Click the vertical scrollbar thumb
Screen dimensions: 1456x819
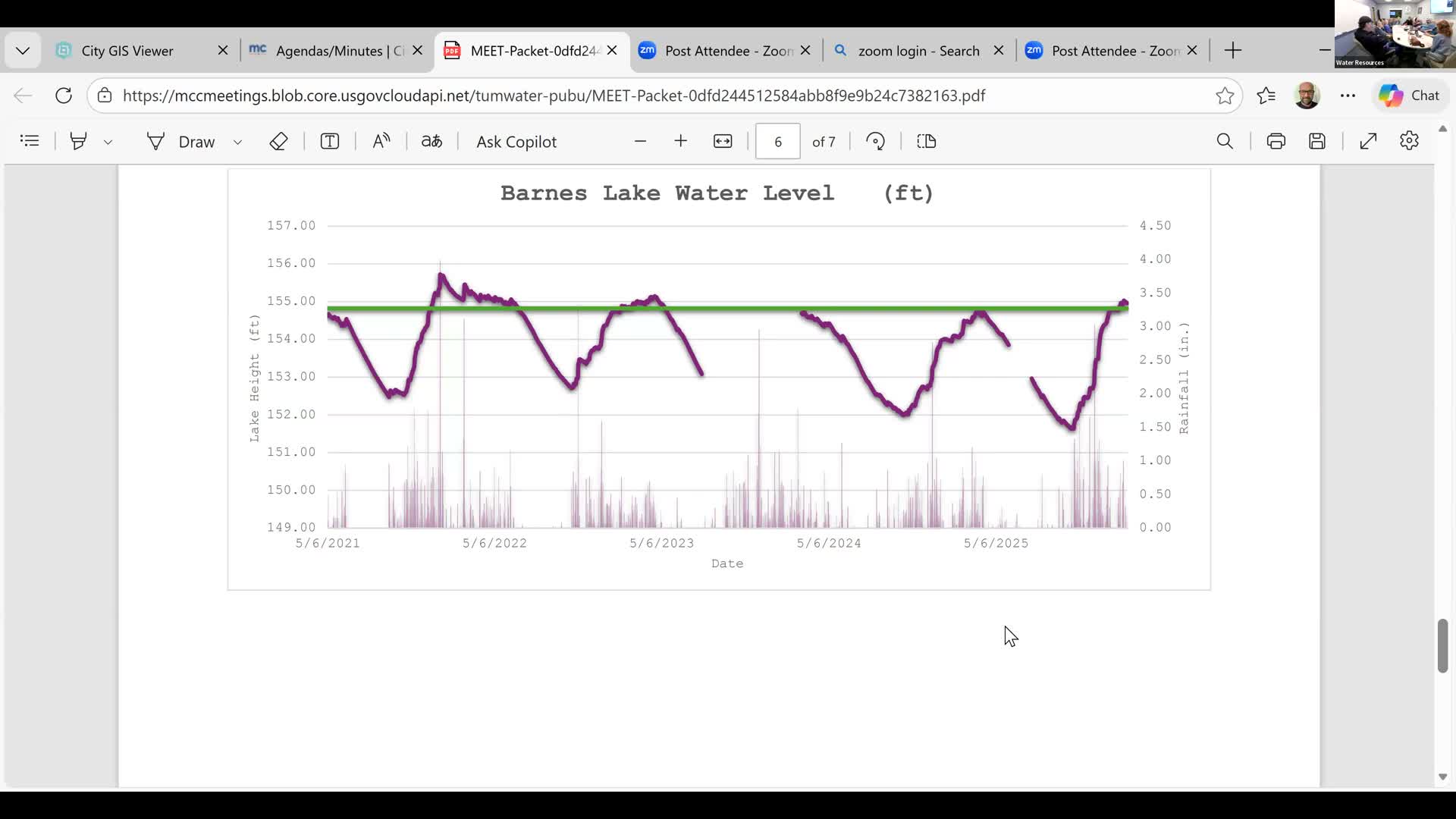click(1442, 645)
